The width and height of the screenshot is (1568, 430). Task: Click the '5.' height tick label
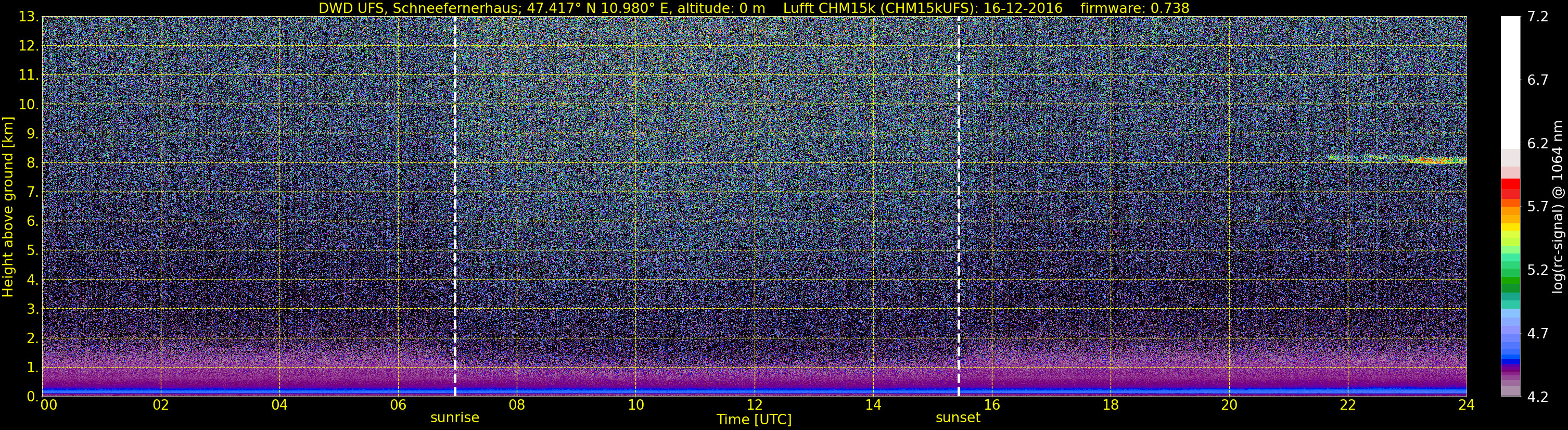tap(33, 250)
